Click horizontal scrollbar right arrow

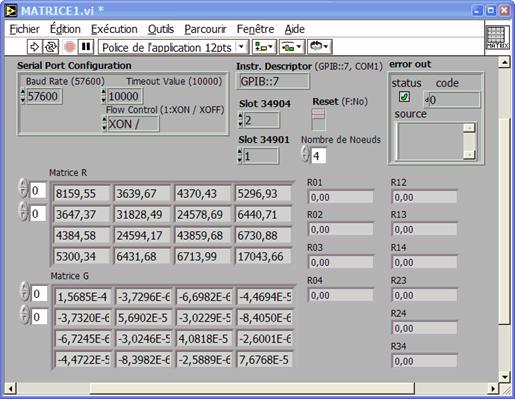click(493, 388)
